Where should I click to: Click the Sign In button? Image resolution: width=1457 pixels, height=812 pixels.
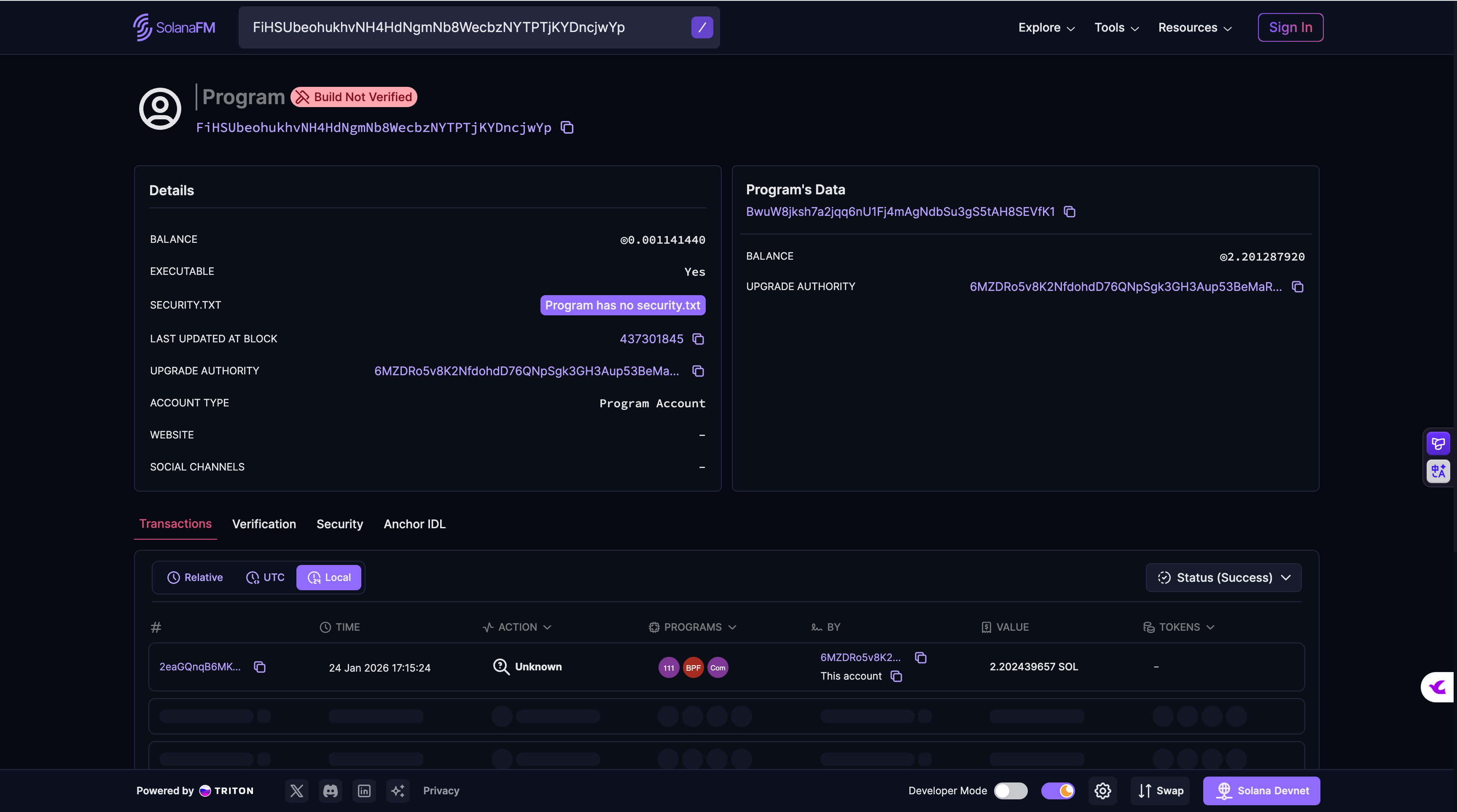[1290, 28]
